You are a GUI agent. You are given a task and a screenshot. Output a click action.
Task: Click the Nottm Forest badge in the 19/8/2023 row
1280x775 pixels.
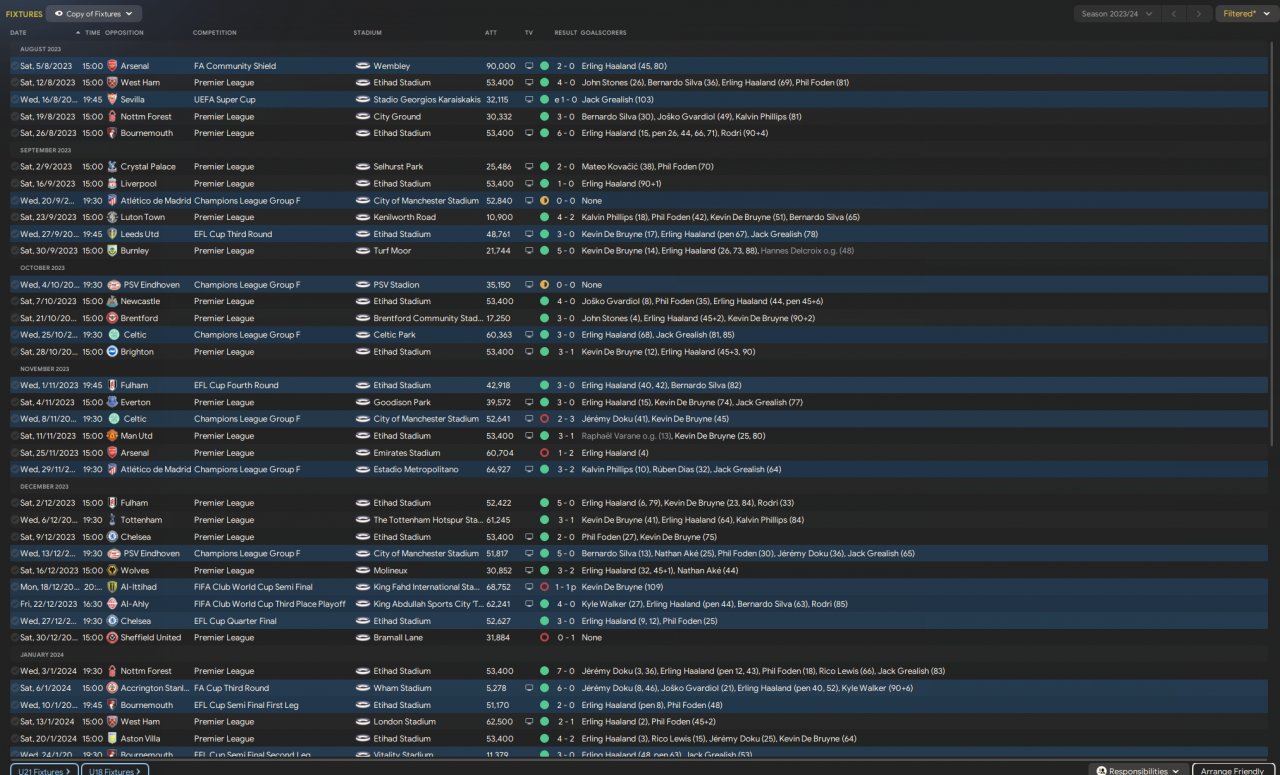pos(113,116)
